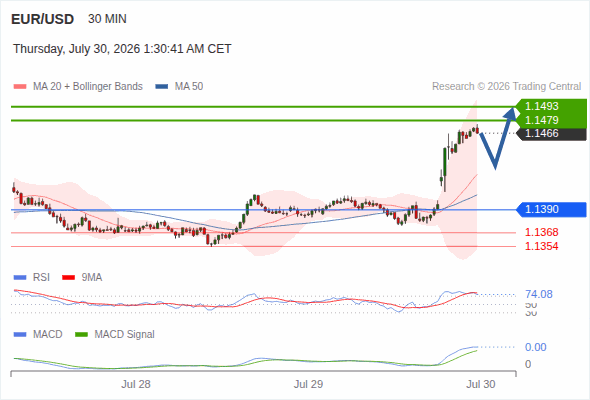
Task: Click the RSI legend label
Action: click(41, 278)
